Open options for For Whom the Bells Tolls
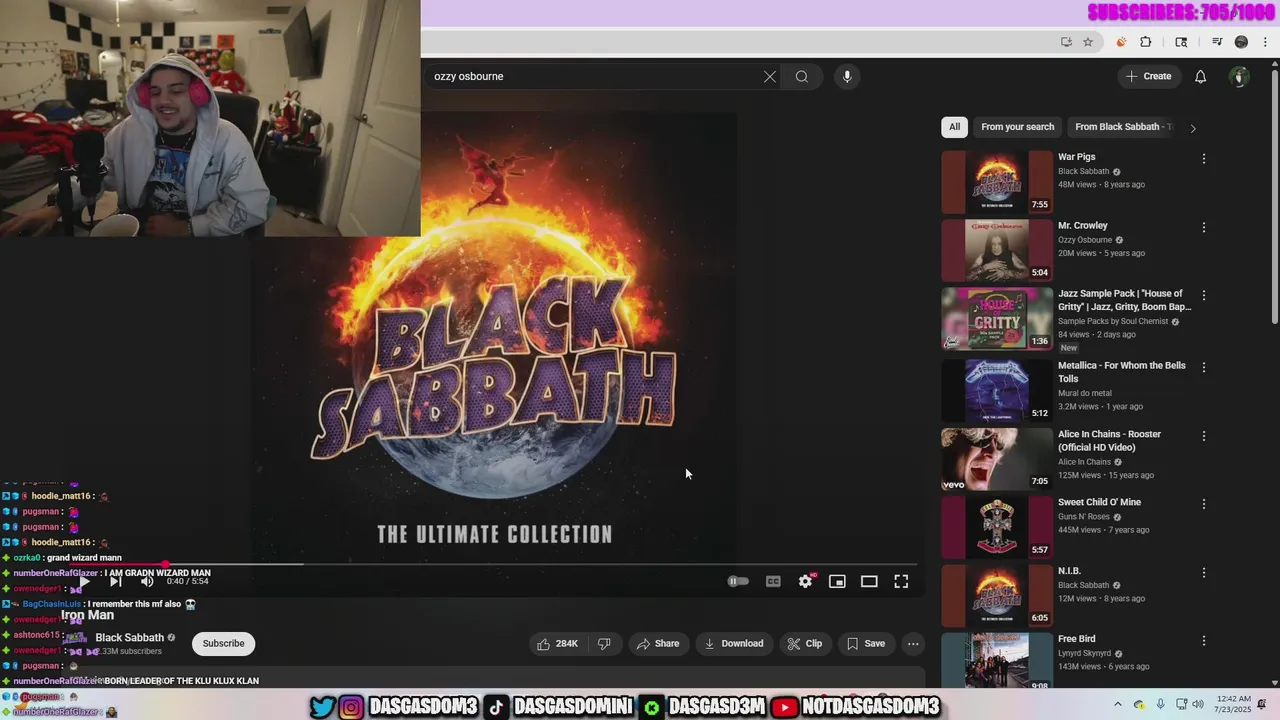The image size is (1280, 720). click(x=1204, y=367)
